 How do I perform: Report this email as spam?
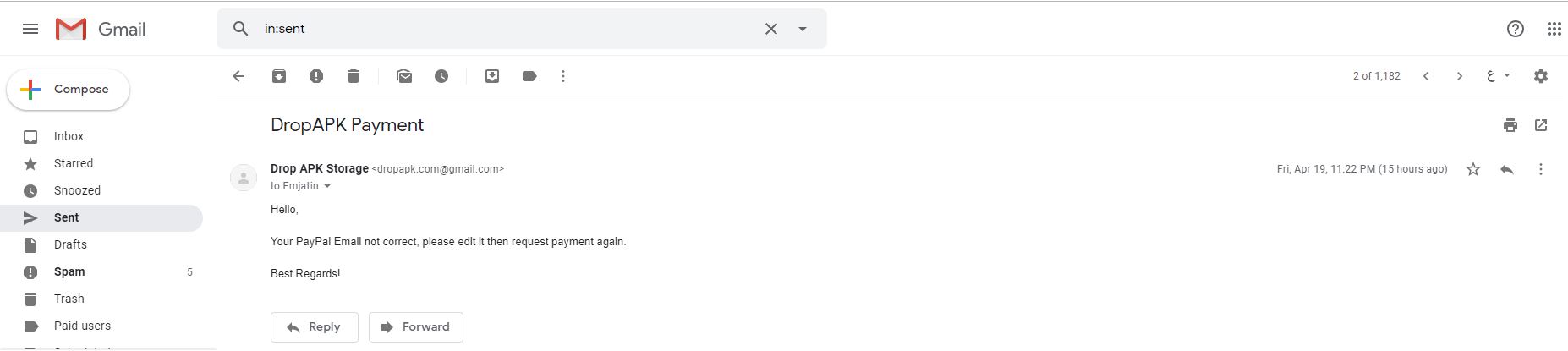(316, 76)
